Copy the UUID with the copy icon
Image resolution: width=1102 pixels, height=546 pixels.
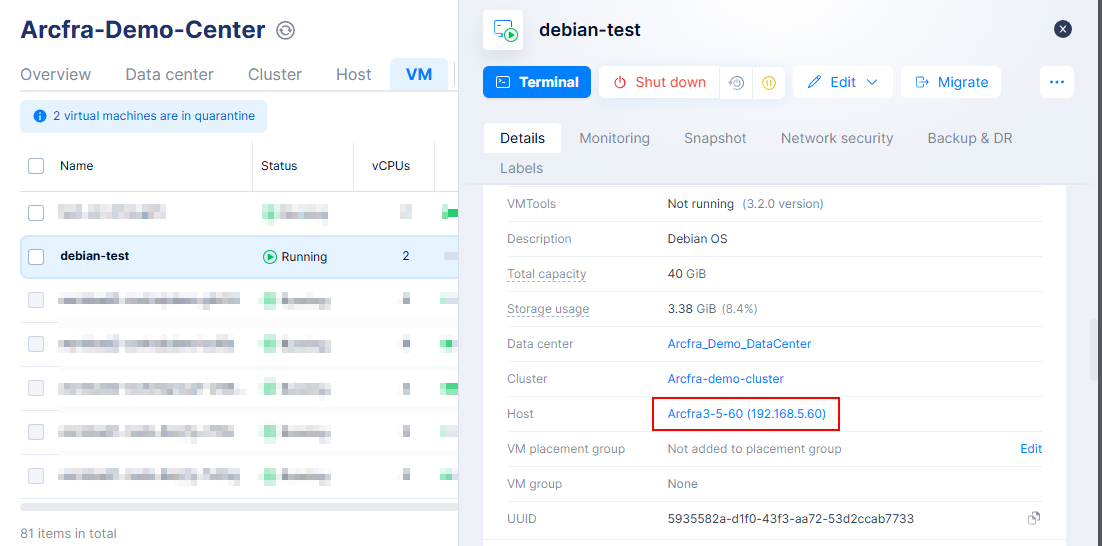(x=1034, y=518)
